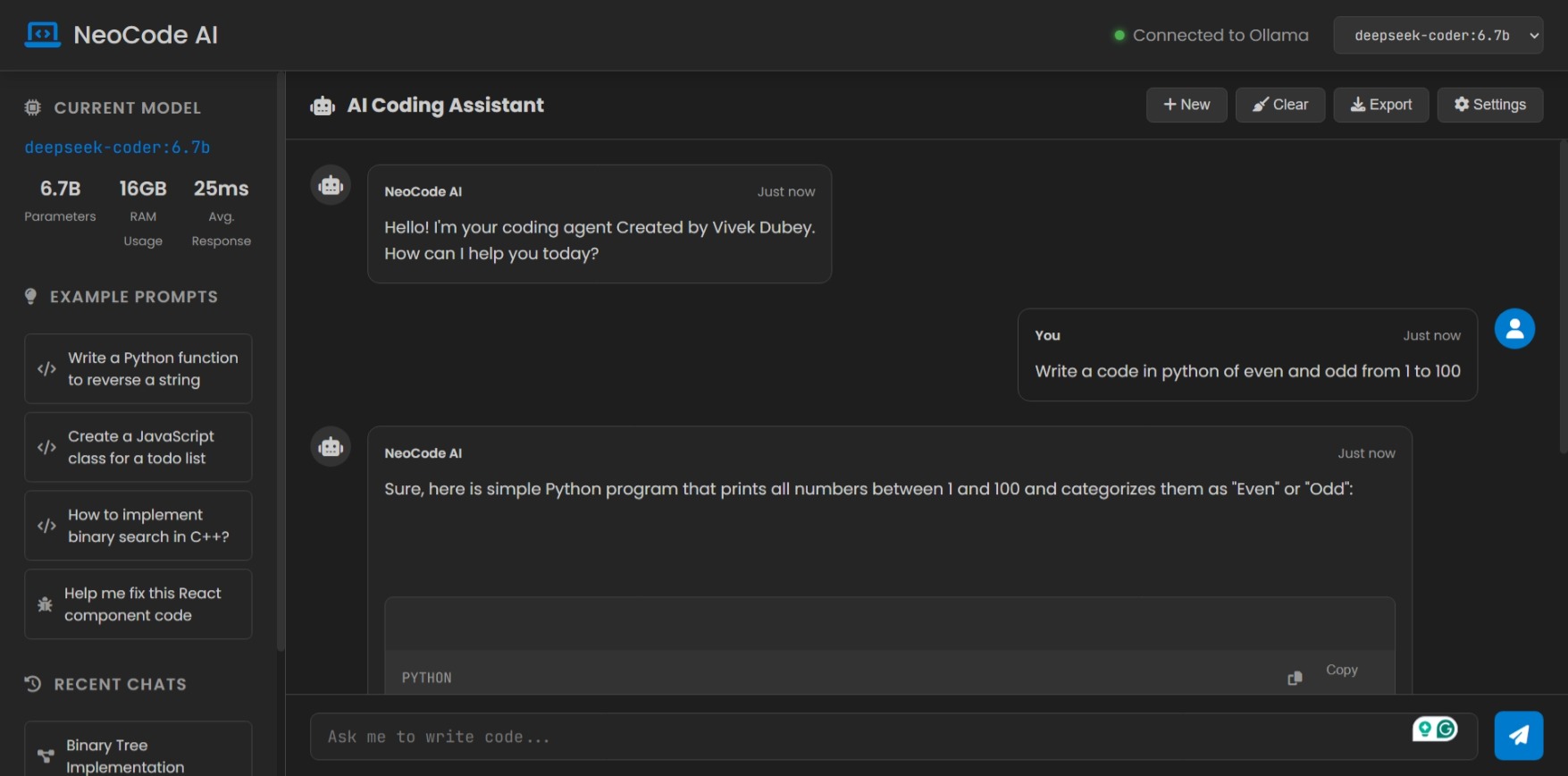Choose the JavaScript todo list class prompt
Image resolution: width=1568 pixels, height=776 pixels.
pos(138,447)
